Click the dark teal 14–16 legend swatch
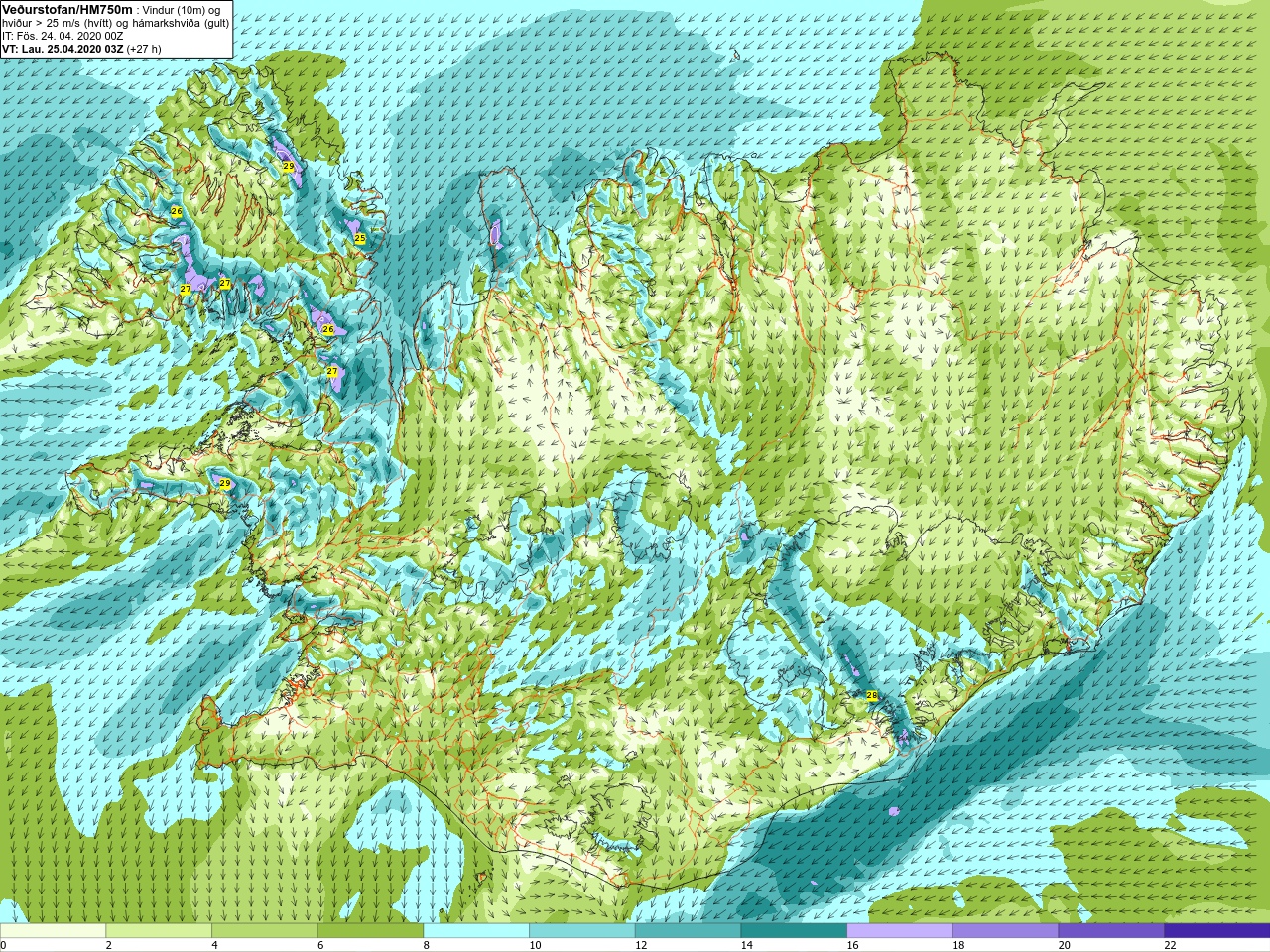1270x952 pixels. [794, 930]
